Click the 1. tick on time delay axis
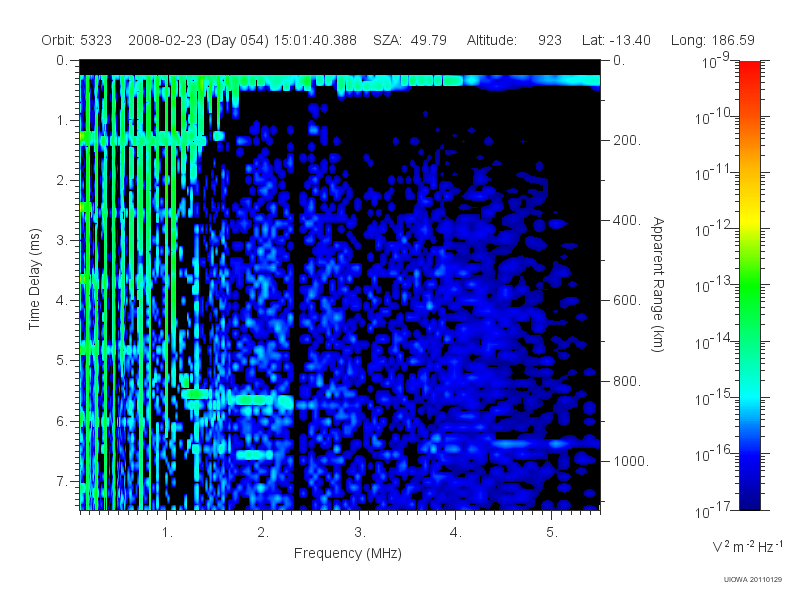This screenshot has height=600, width=800. [61, 120]
